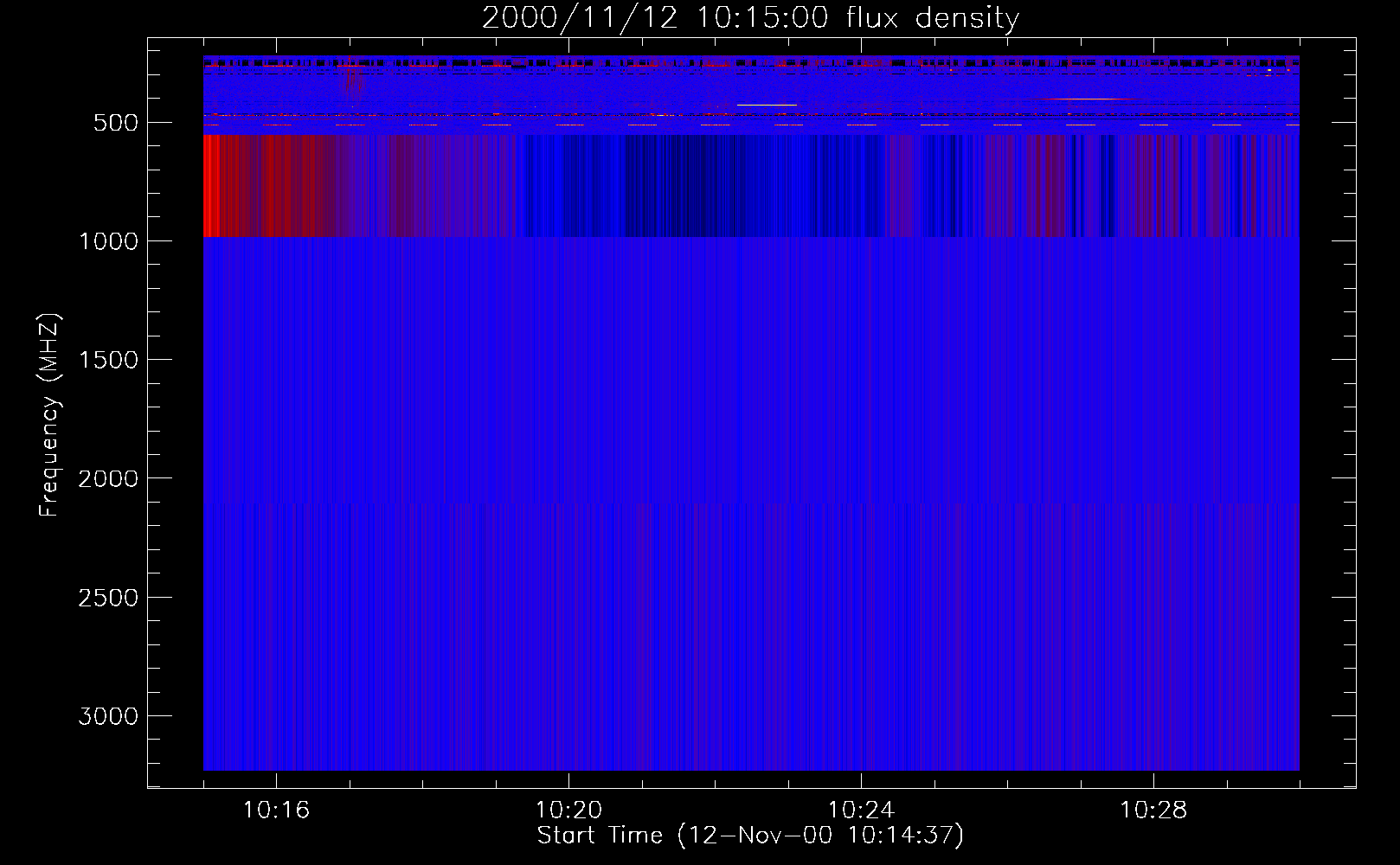Click the 1000 frequency tick label
1400x865 pixels.
108,241
